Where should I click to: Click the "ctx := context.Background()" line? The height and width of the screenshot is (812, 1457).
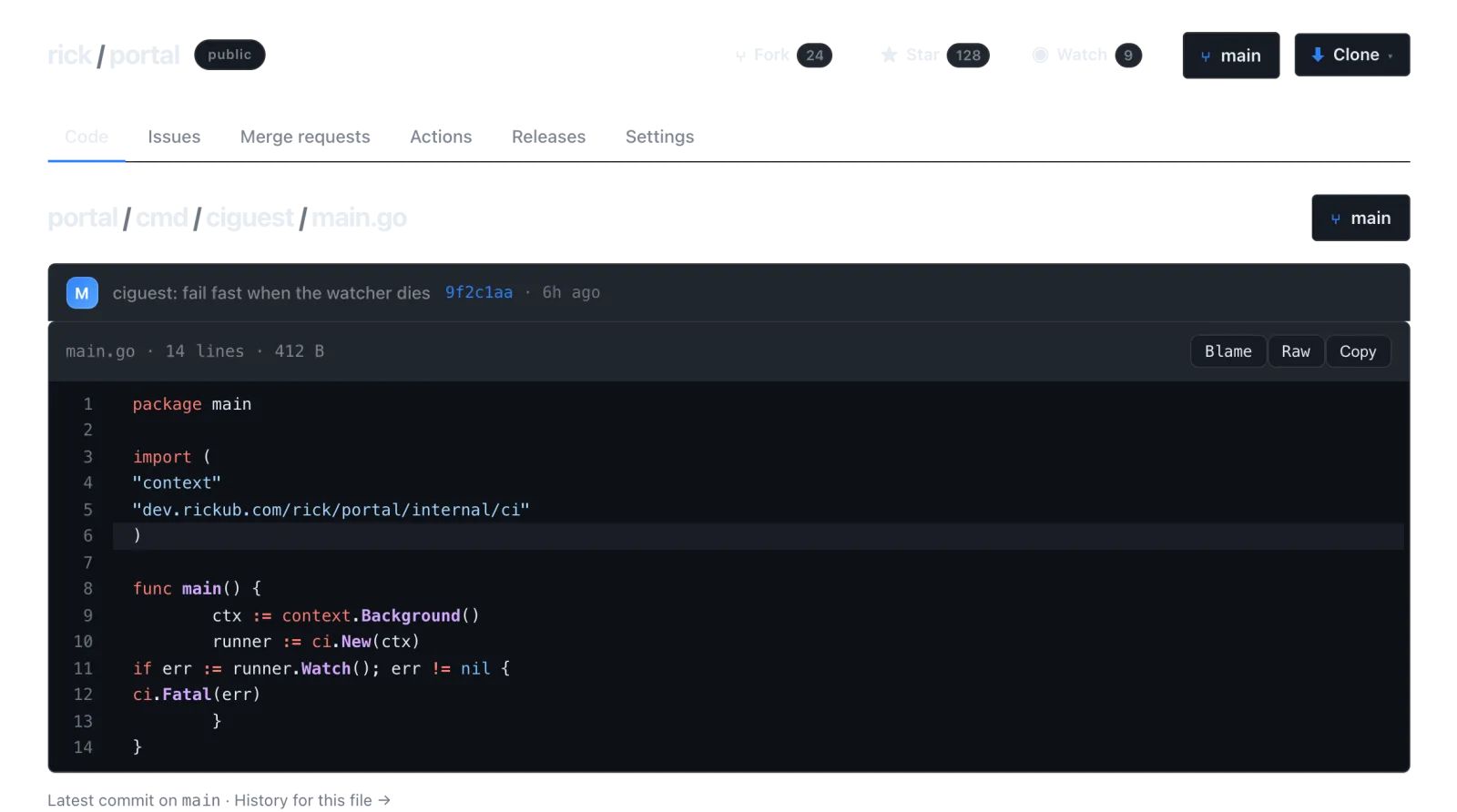click(346, 616)
